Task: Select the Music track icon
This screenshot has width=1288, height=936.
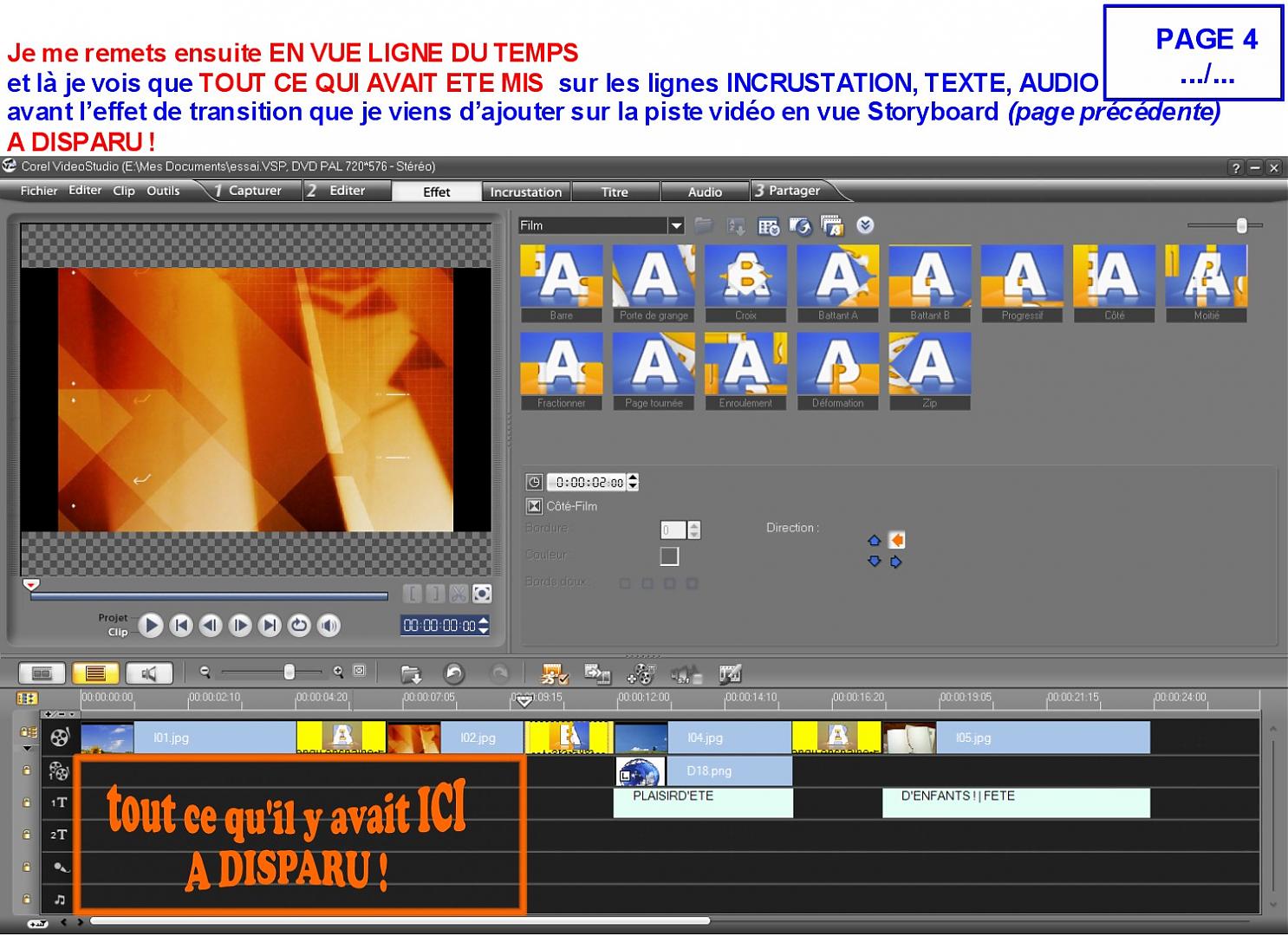Action: coord(59,899)
